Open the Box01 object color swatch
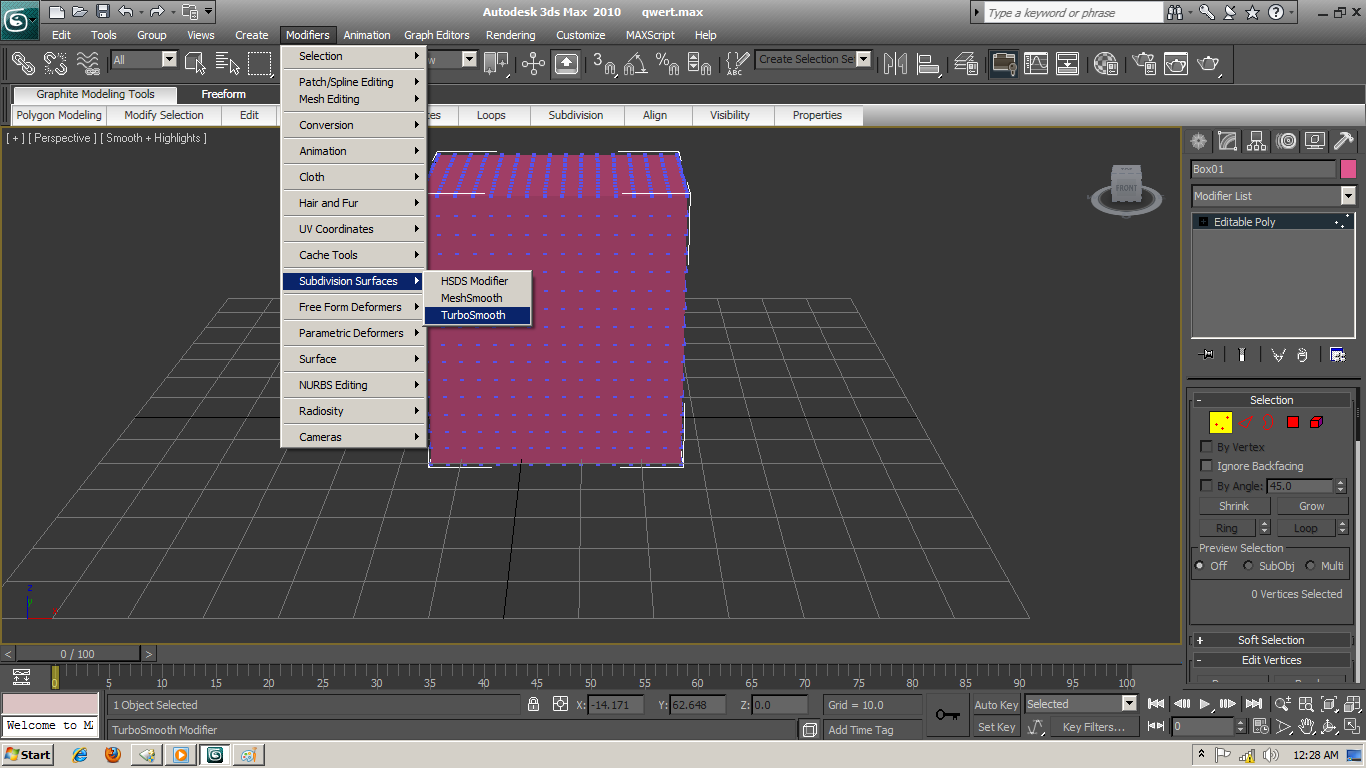The height and width of the screenshot is (768, 1366). click(x=1348, y=170)
